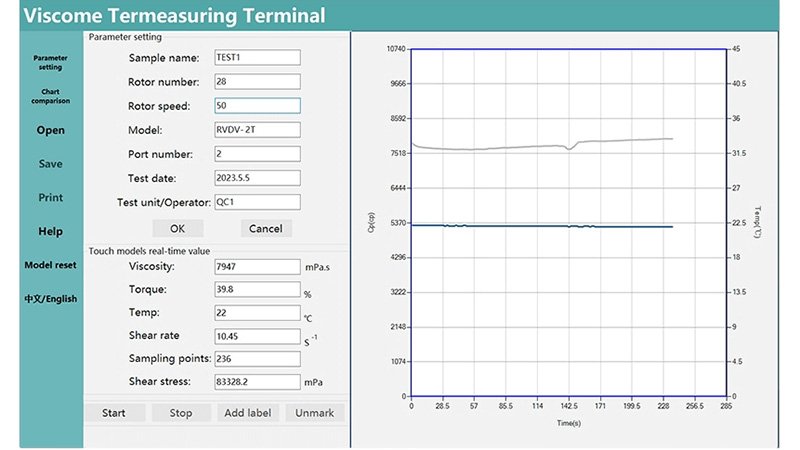The width and height of the screenshot is (800, 450).
Task: Focus the Rotor number field
Action: (x=257, y=82)
